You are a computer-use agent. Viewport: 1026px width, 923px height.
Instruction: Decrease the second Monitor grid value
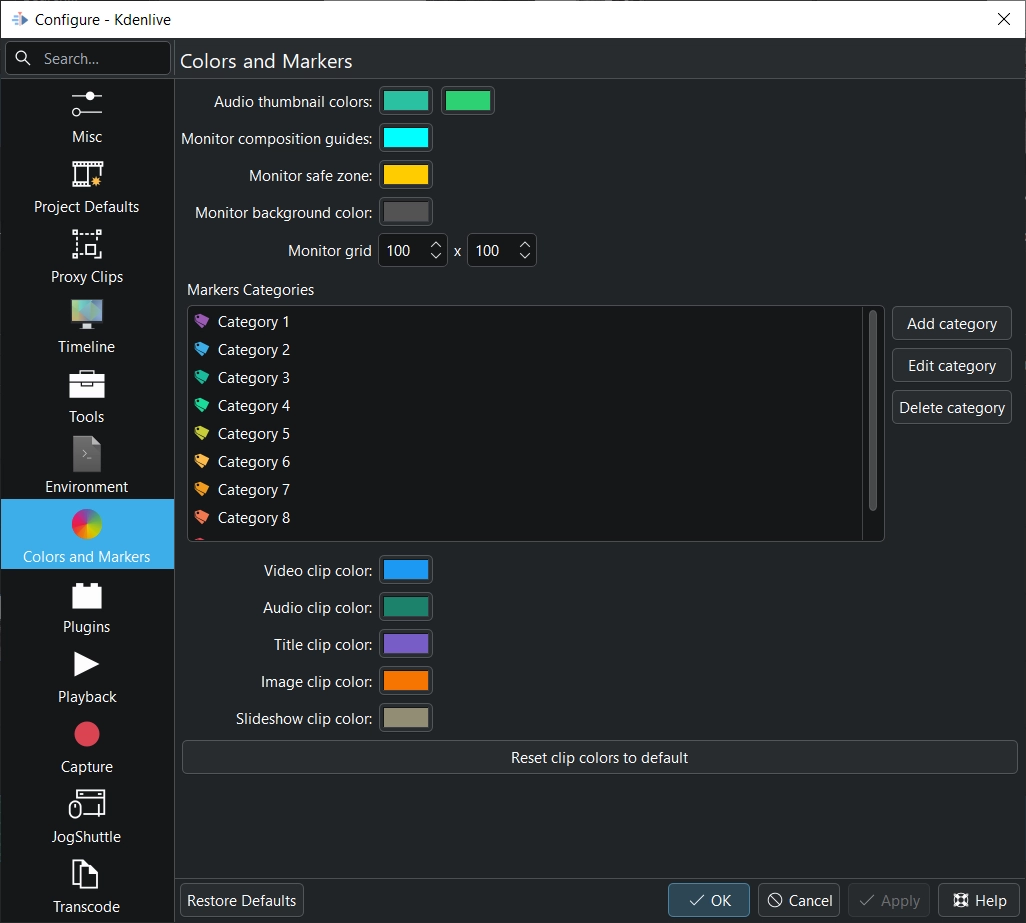point(525,256)
